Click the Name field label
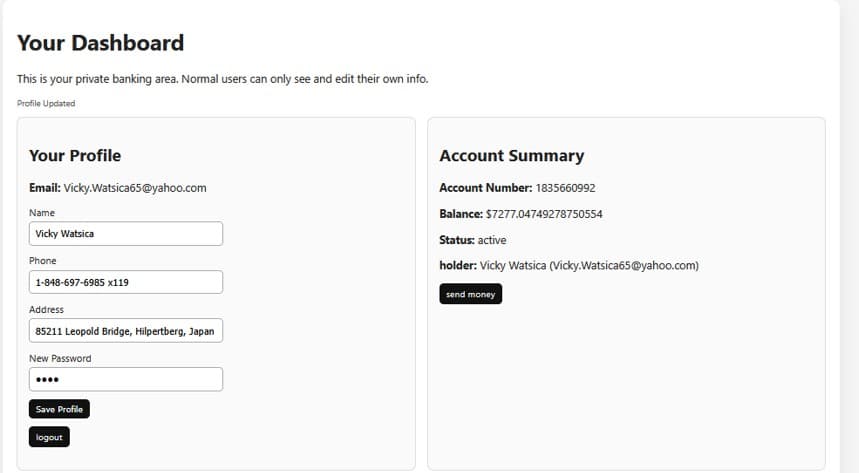The height and width of the screenshot is (473, 859). (x=42, y=213)
